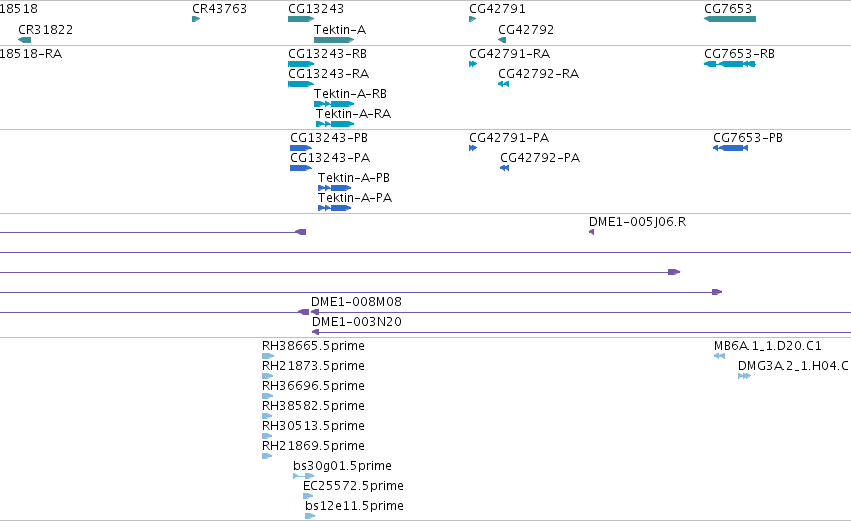Click the EC25572.5prime label
This screenshot has width=851, height=521.
point(353,486)
